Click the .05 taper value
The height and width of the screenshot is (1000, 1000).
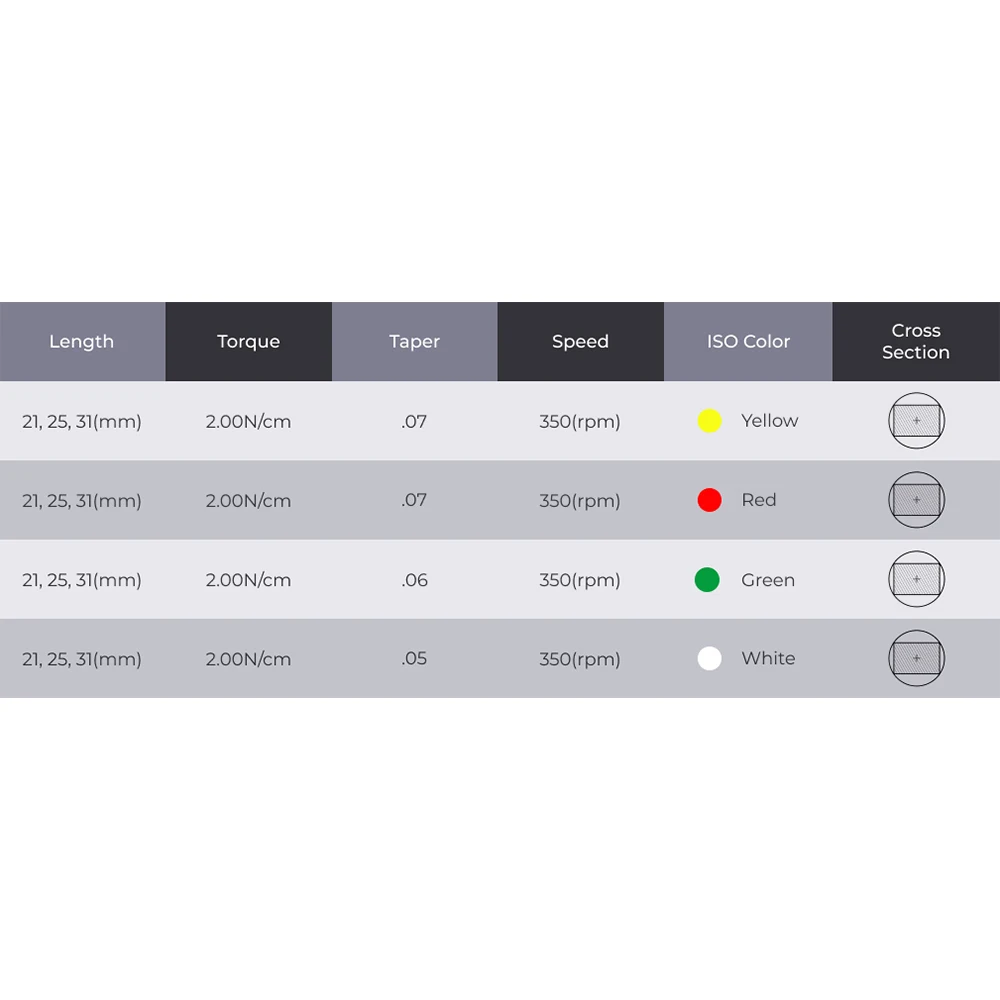tap(414, 659)
